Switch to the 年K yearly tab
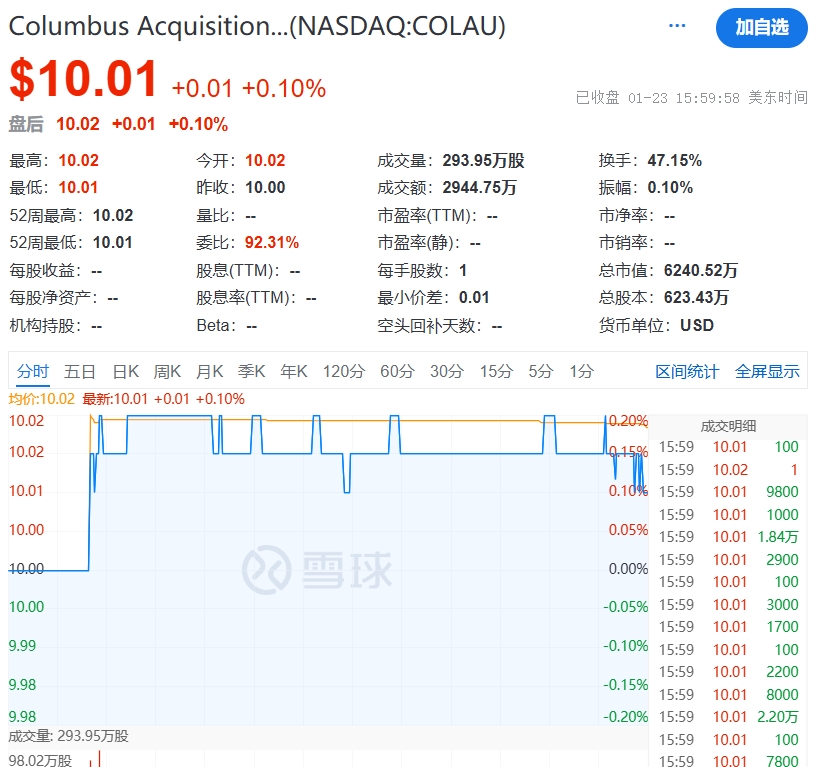Viewport: 821px width, 767px height. (293, 370)
